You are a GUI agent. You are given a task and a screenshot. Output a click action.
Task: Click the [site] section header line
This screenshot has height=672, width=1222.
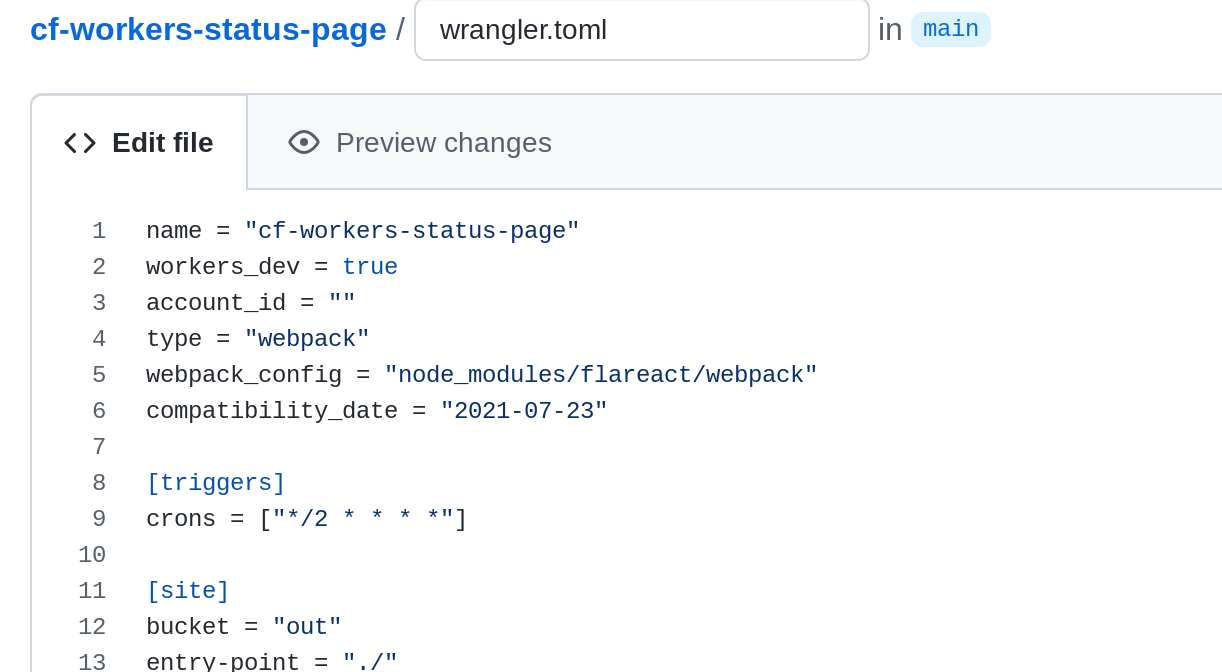(188, 591)
